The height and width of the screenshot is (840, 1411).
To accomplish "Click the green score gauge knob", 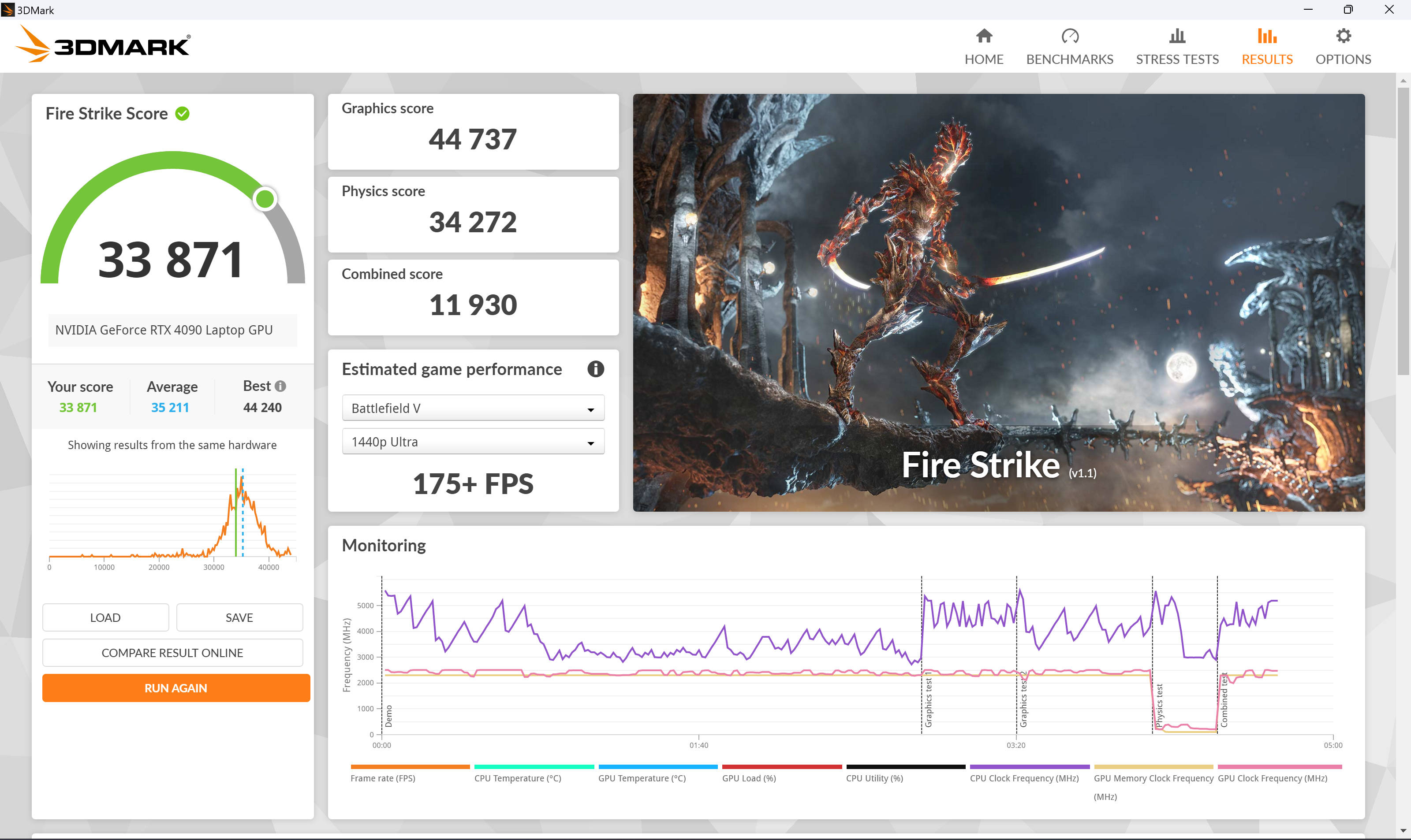I will pyautogui.click(x=265, y=199).
